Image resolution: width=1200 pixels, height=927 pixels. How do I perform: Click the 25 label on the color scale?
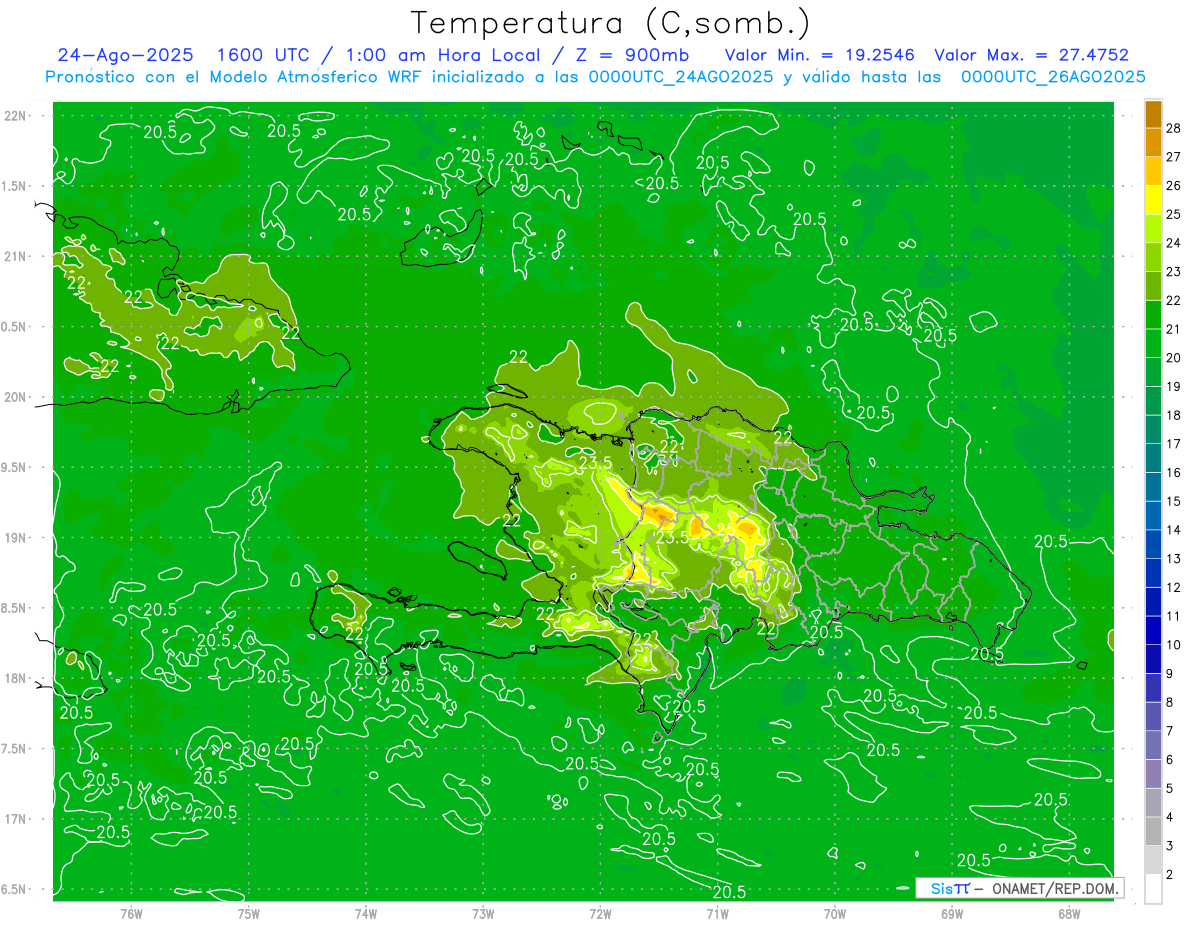[1174, 214]
